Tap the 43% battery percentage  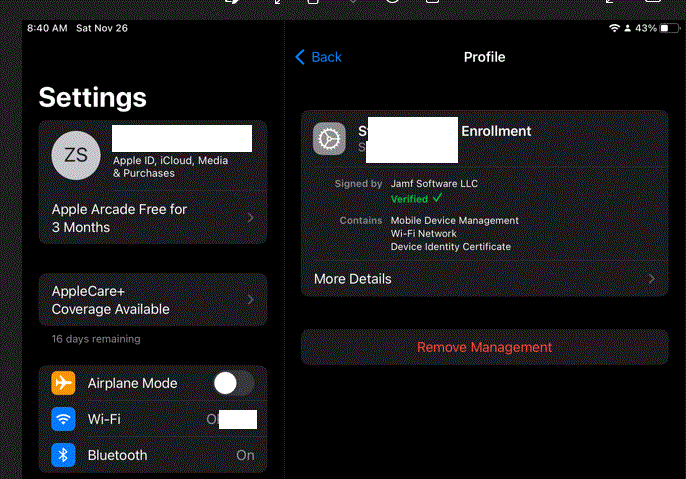click(646, 28)
